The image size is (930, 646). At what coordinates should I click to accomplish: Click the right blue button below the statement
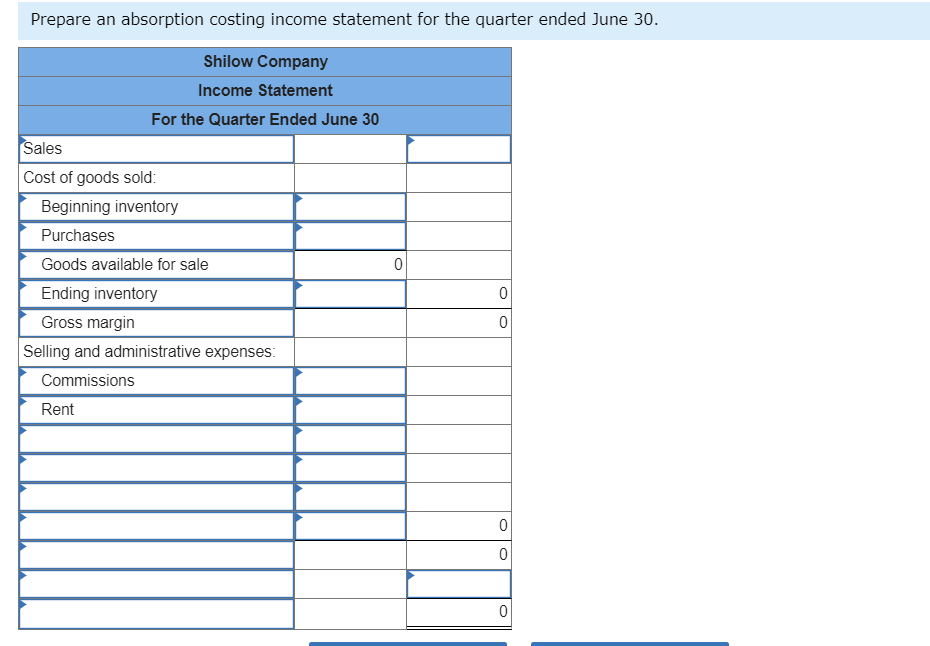coord(630,643)
